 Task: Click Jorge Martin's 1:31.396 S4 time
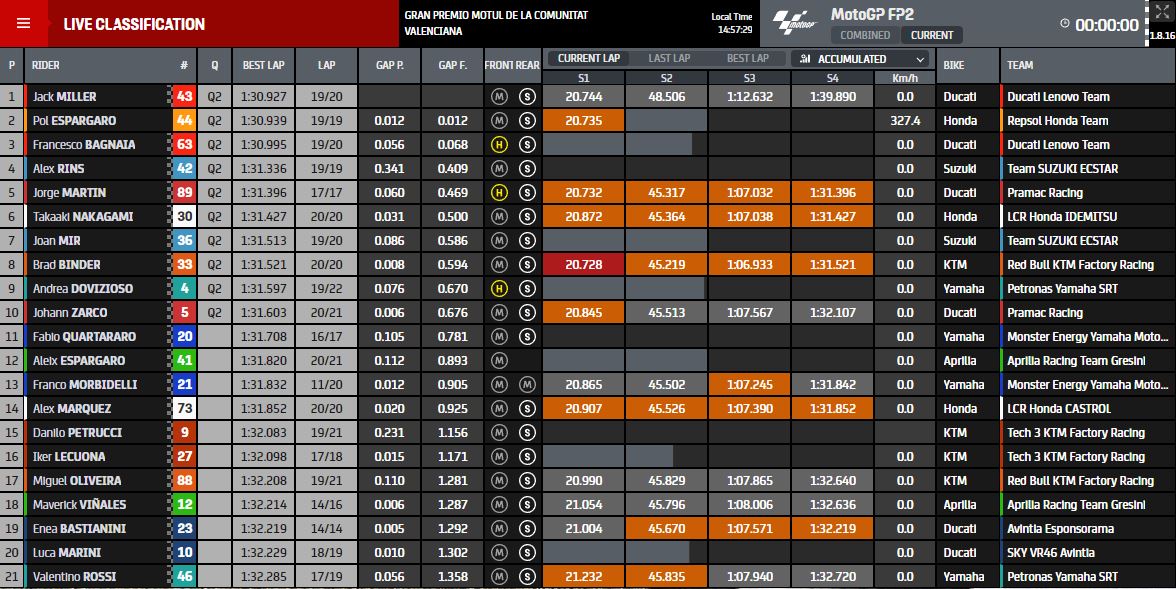(x=832, y=193)
